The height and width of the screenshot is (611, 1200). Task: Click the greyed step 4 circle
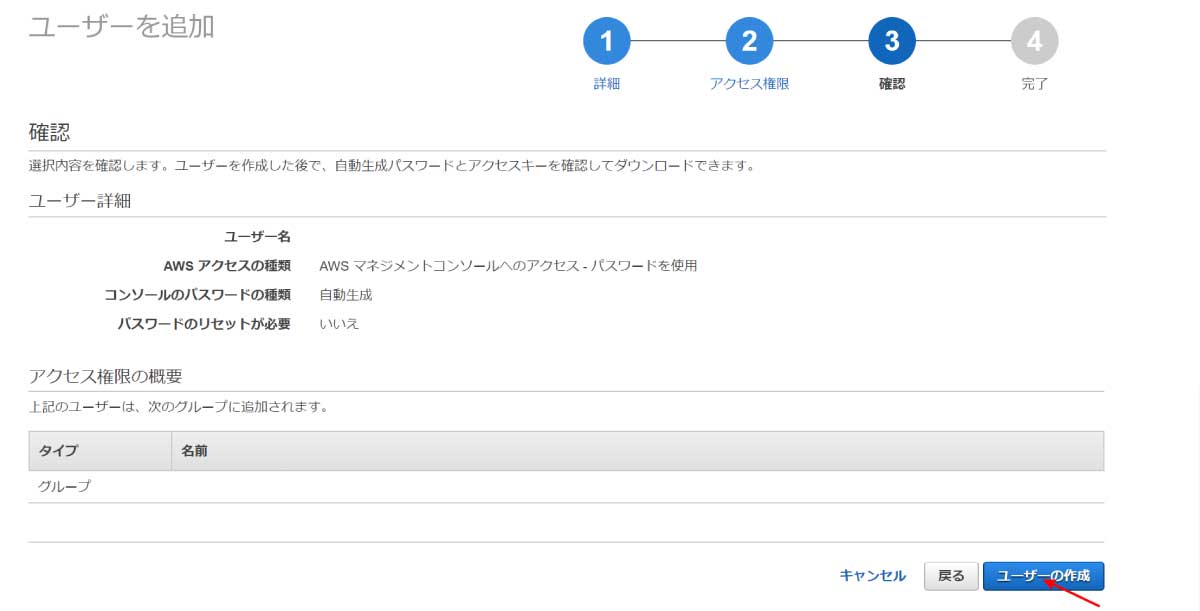coord(1034,41)
